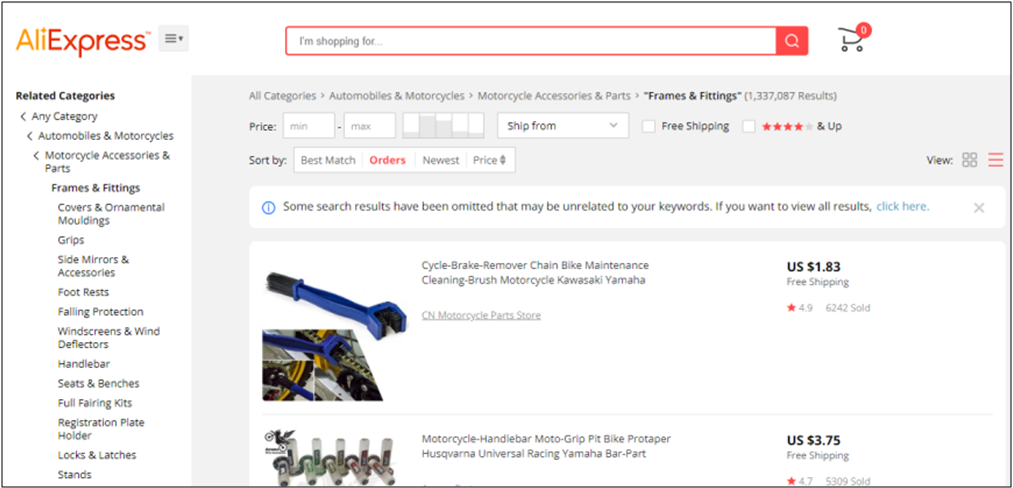The image size is (1013, 488).
Task: Open the Ship from dropdown
Action: pyautogui.click(x=563, y=126)
